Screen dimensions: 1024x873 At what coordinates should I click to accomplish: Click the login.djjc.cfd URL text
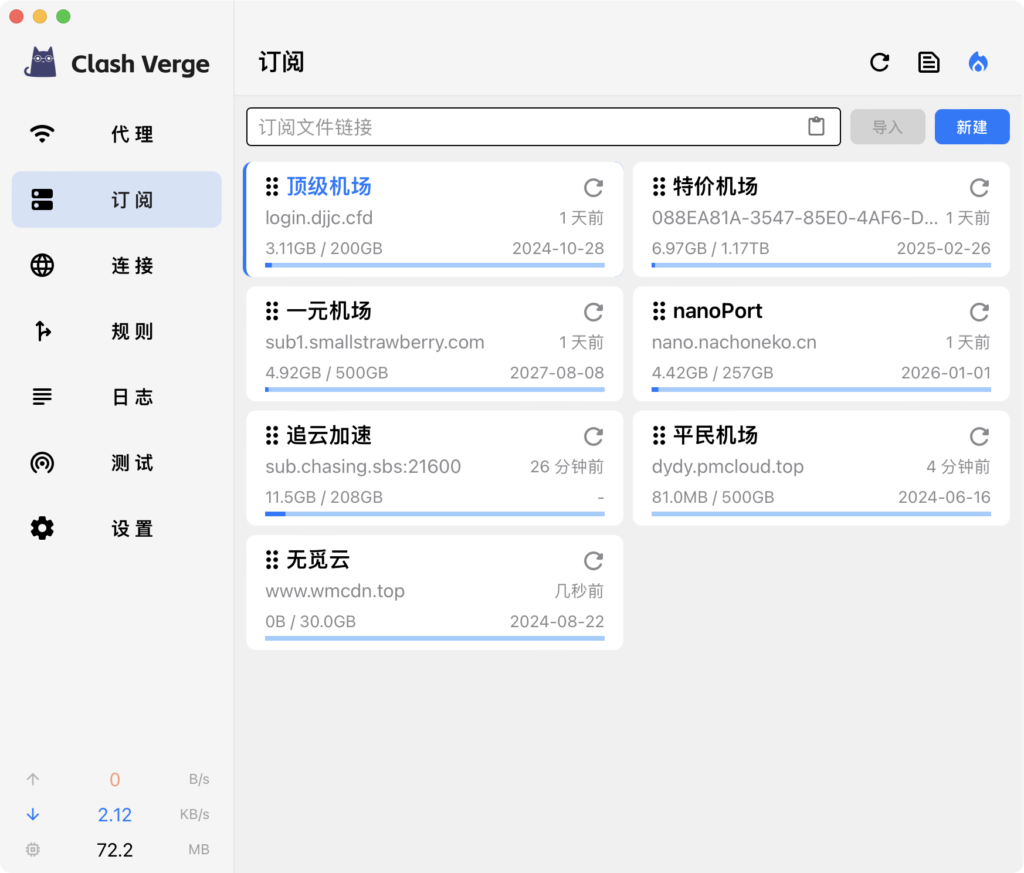[319, 218]
